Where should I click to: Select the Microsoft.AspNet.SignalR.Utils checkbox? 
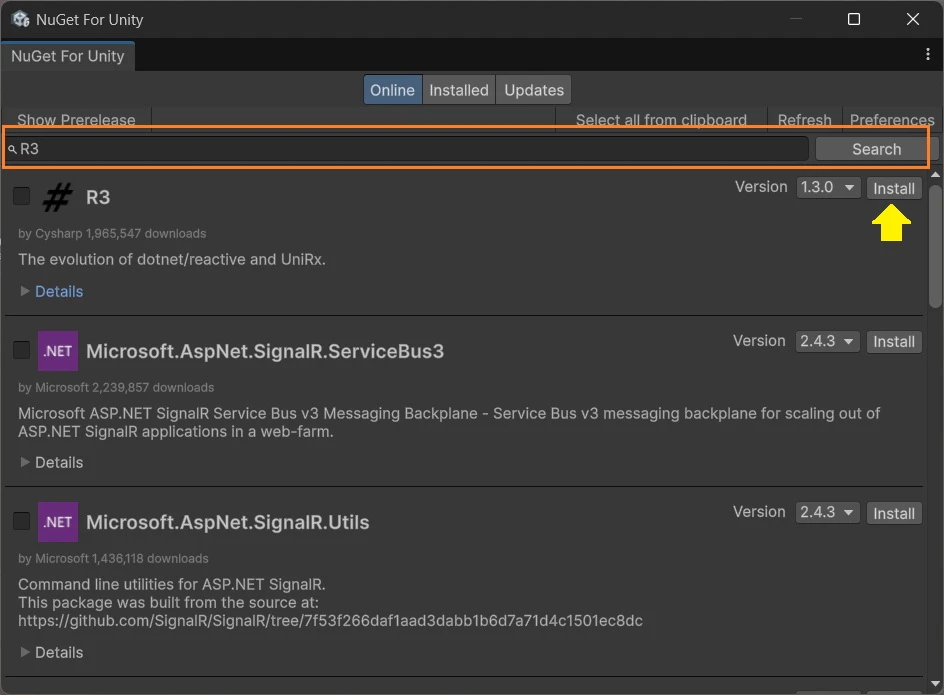[x=21, y=521]
